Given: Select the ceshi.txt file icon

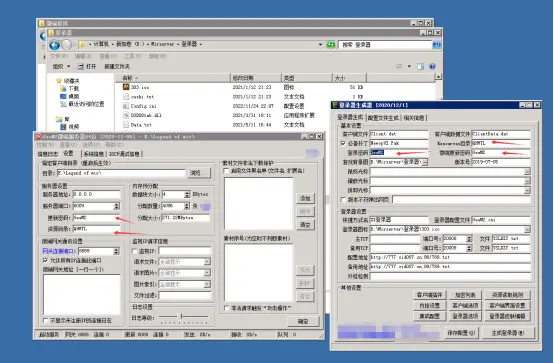Looking at the screenshot, I should click(x=126, y=96).
